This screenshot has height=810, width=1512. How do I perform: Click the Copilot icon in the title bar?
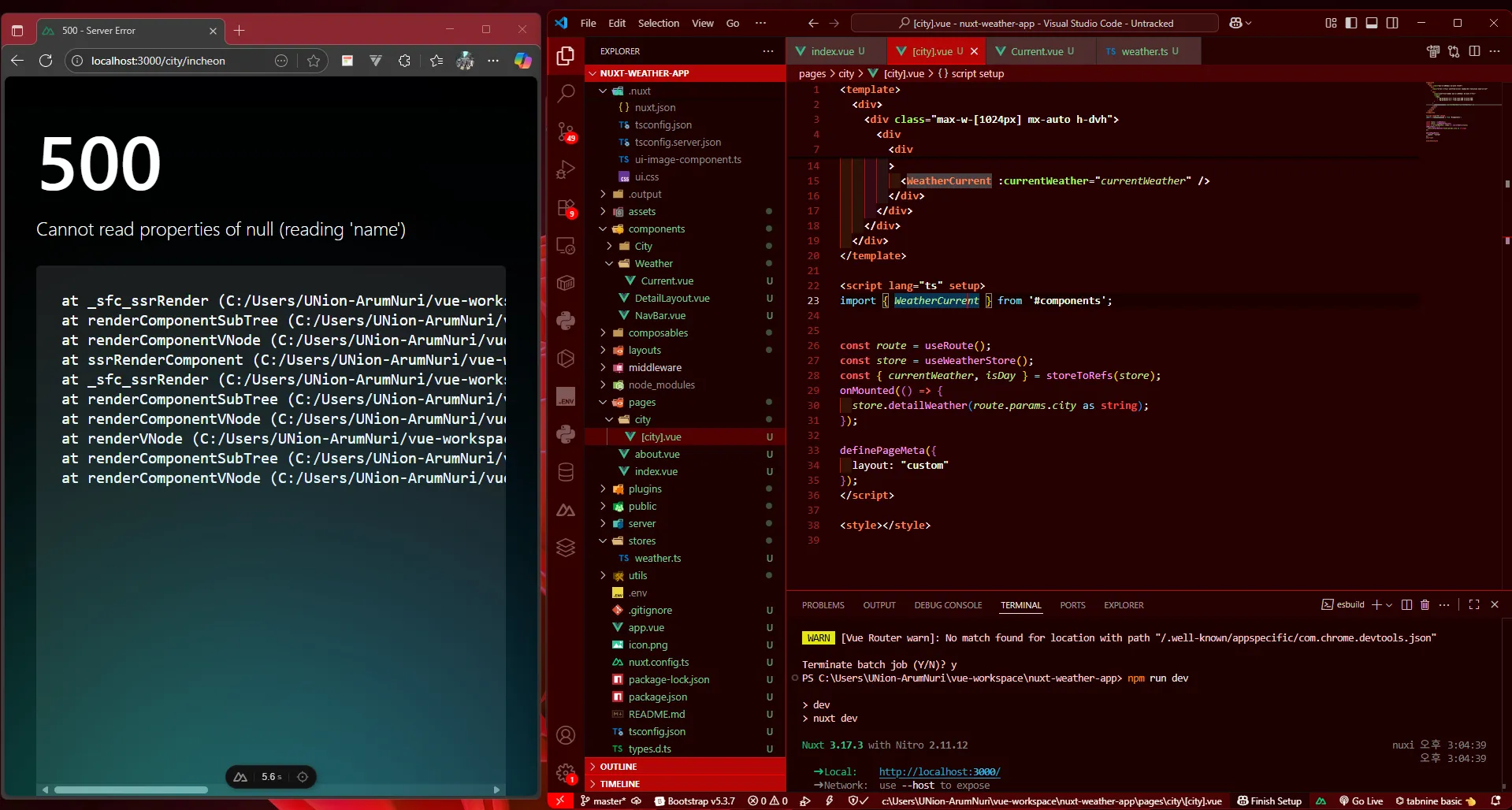pos(1239,23)
